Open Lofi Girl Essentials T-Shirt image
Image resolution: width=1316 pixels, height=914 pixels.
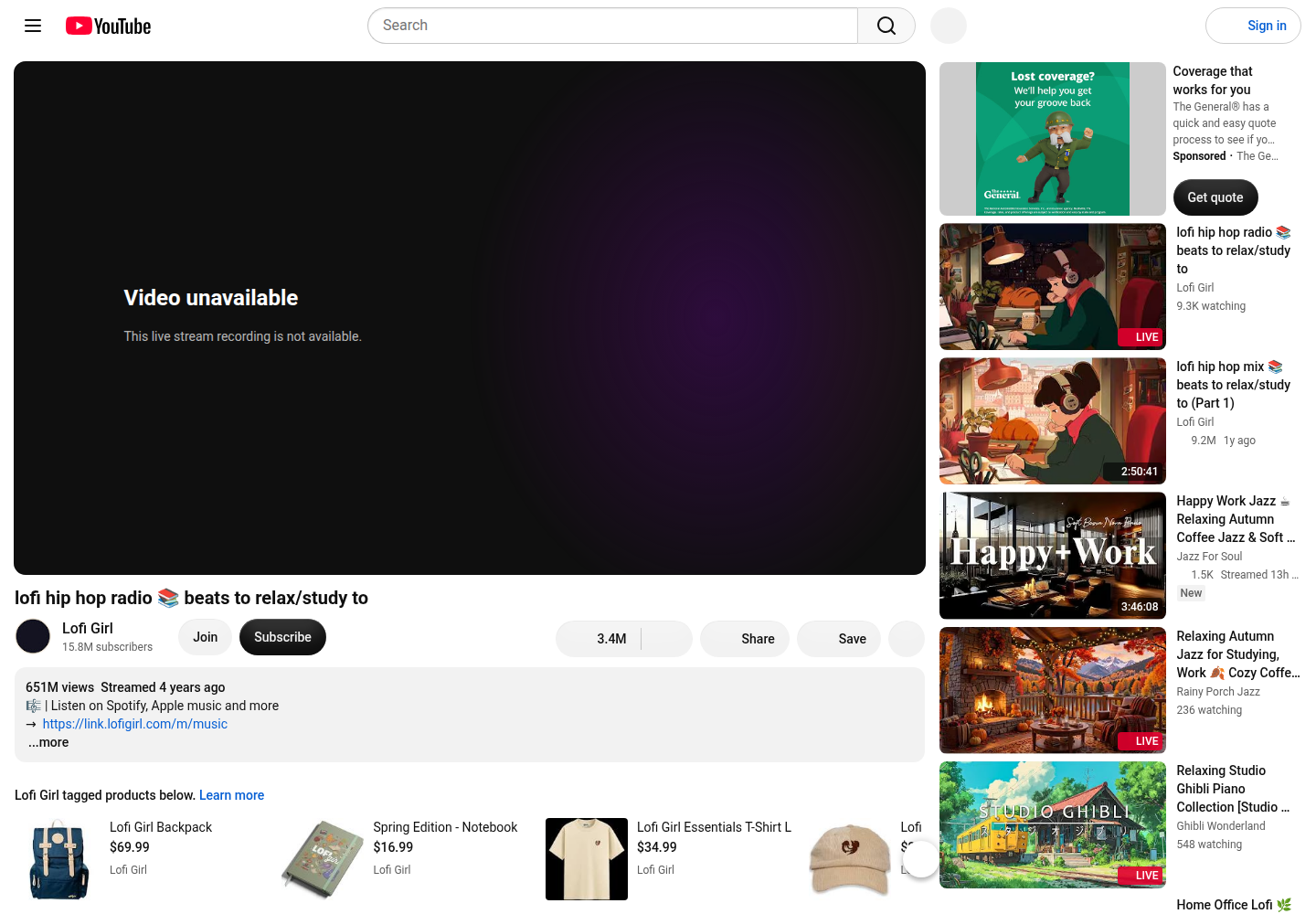point(587,859)
